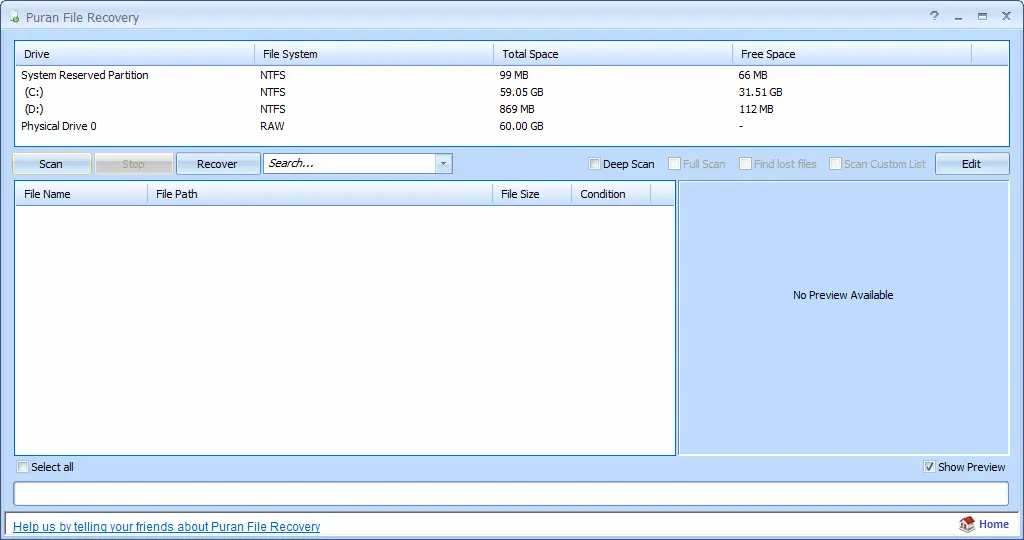Minimize the Puran File Recovery window

(959, 17)
